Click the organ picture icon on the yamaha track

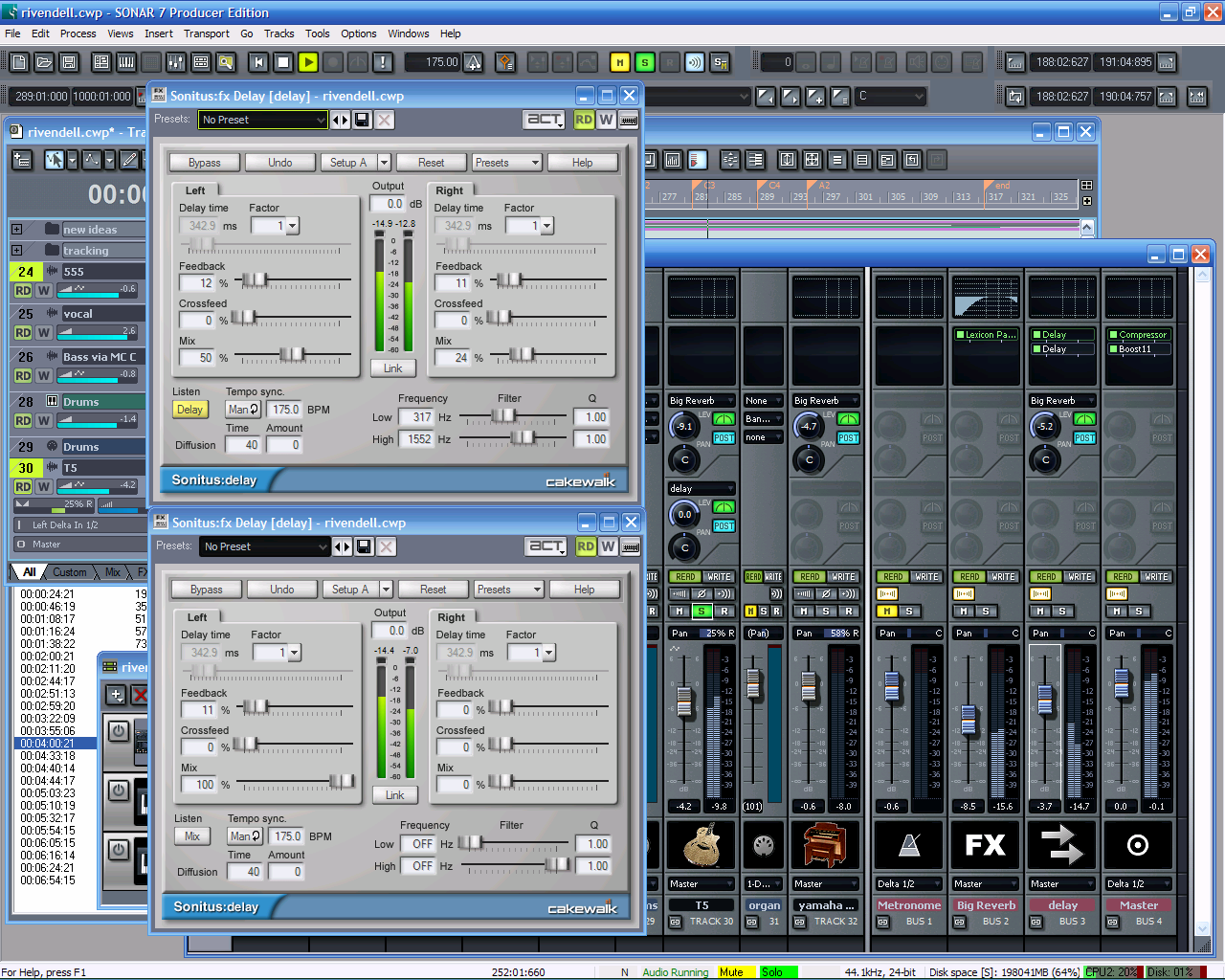point(824,845)
